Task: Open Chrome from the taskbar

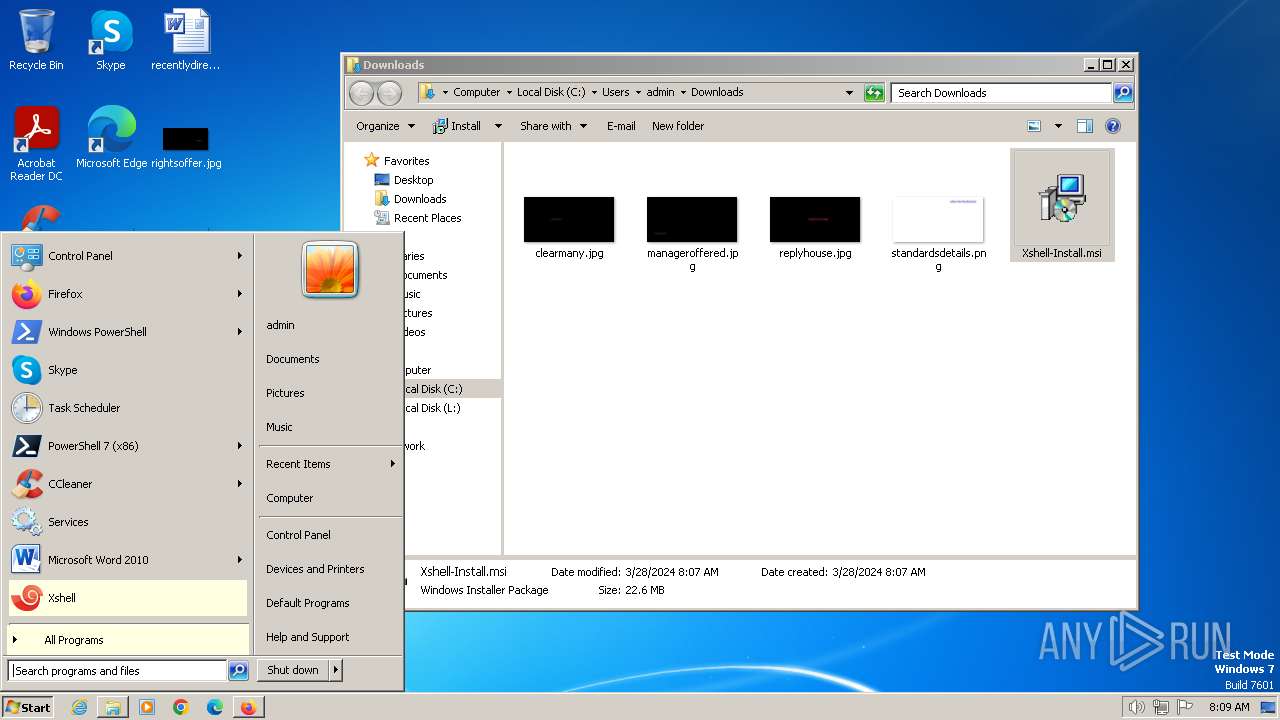Action: point(180,707)
